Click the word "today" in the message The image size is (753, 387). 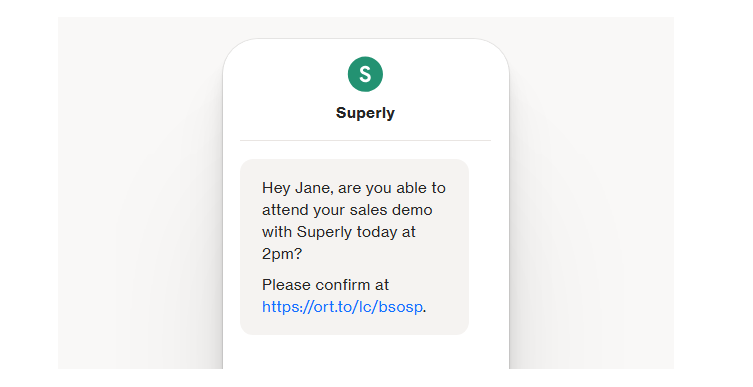376,232
